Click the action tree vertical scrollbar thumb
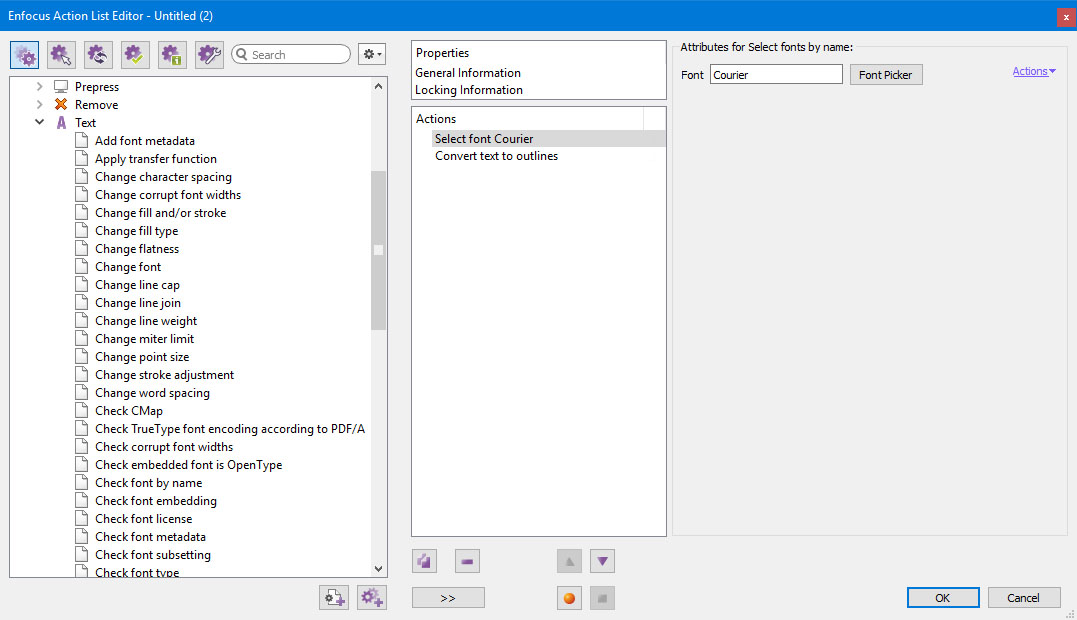 (378, 251)
